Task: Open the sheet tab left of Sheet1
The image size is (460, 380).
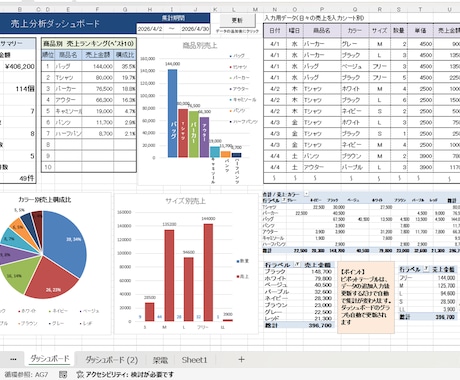Action: click(x=160, y=360)
